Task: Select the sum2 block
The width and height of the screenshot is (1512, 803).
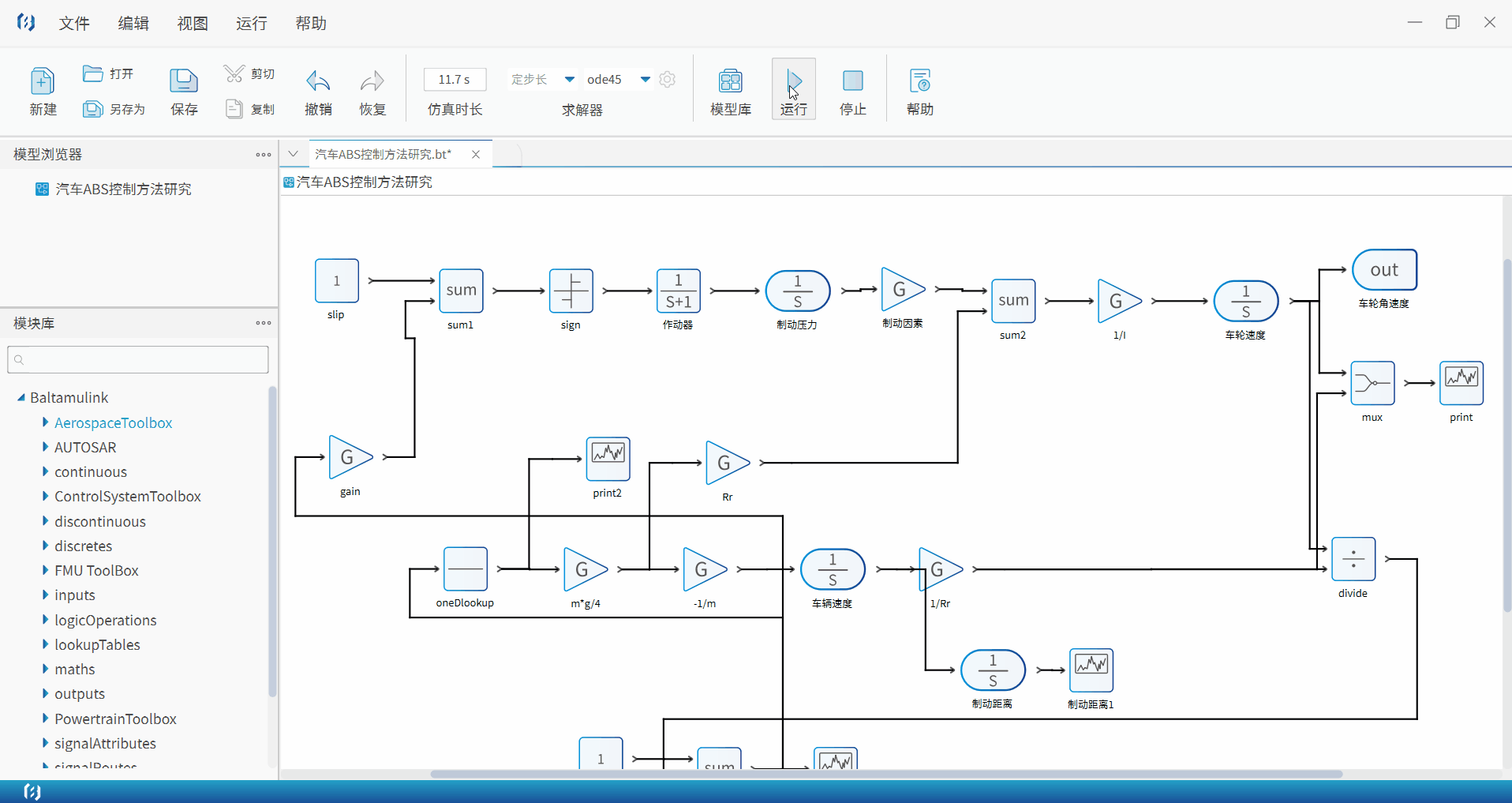Action: 1013,301
